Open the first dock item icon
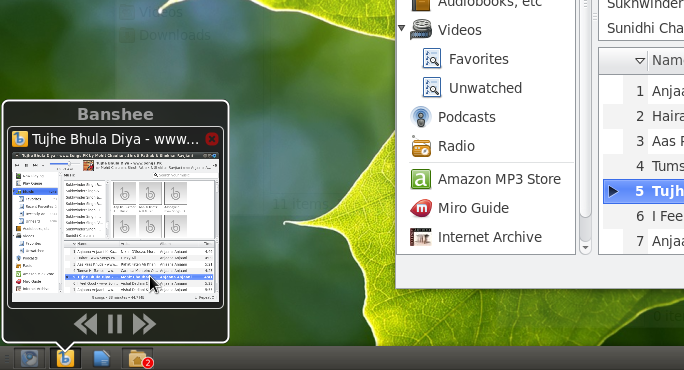The image size is (684, 370). point(30,359)
